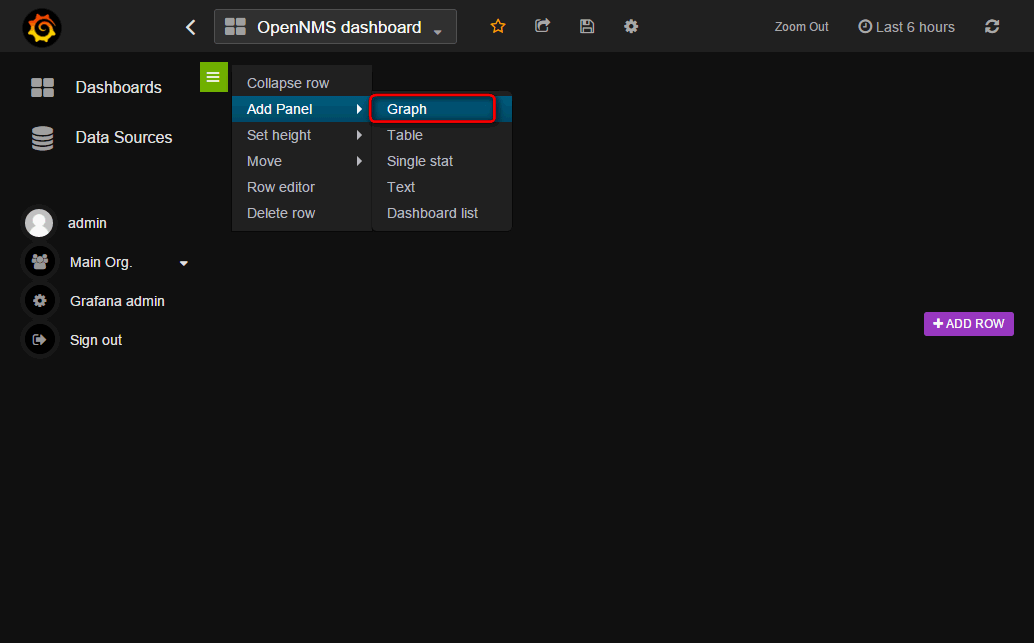Click the Move menu label

pos(264,161)
